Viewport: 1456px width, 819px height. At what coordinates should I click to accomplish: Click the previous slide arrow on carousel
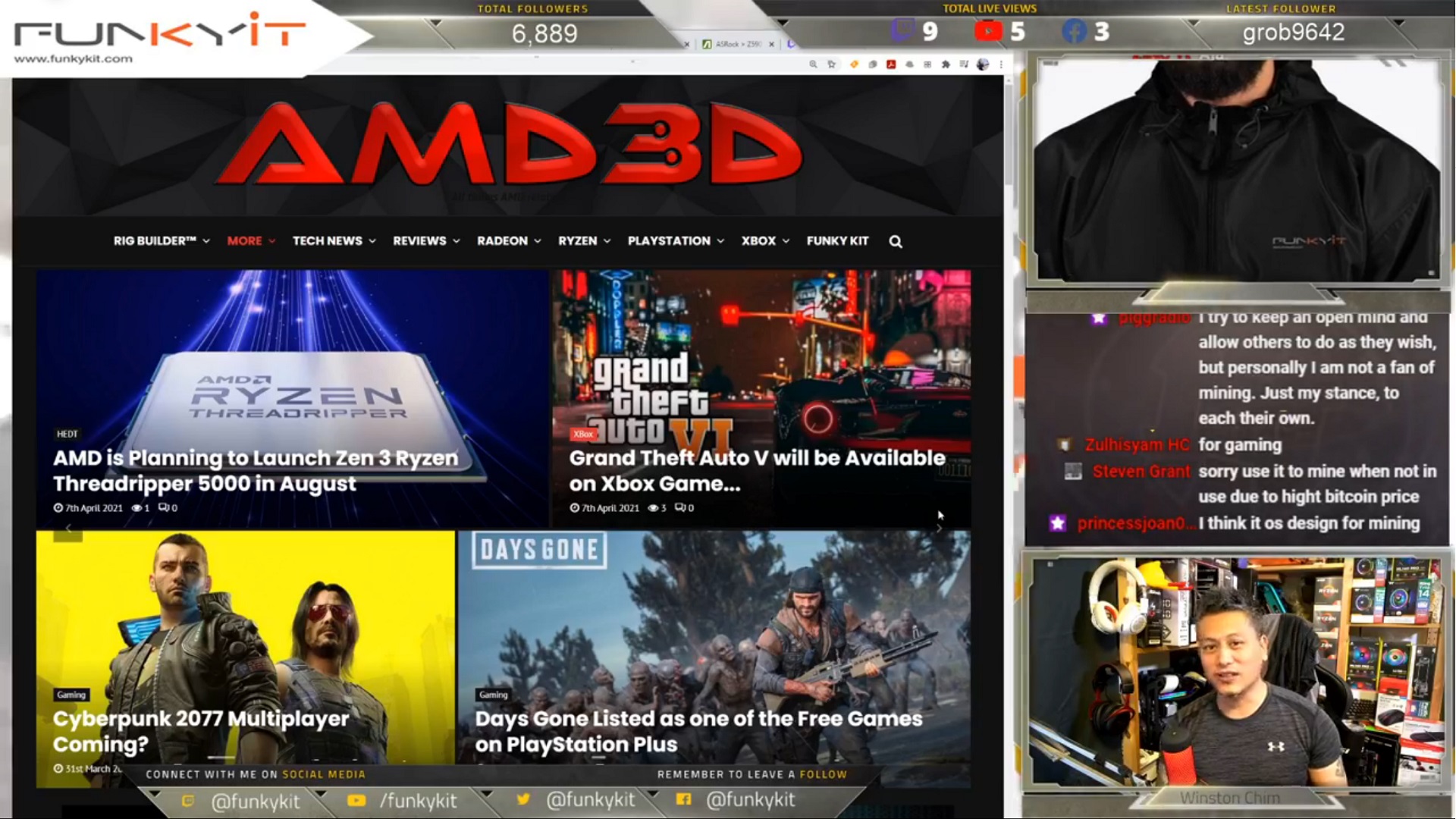68,528
